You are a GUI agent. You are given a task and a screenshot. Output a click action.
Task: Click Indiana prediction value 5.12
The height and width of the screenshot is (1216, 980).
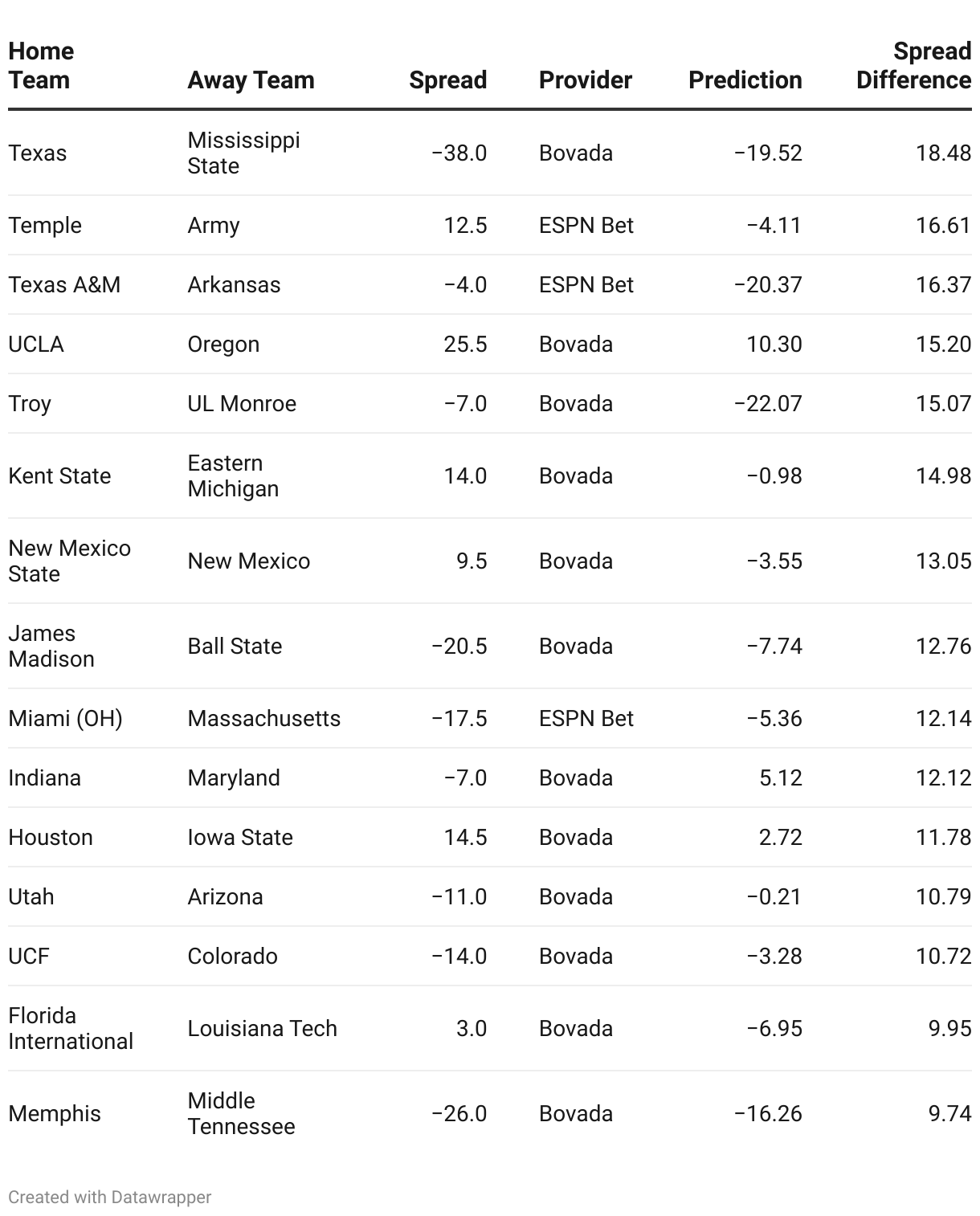tap(781, 777)
